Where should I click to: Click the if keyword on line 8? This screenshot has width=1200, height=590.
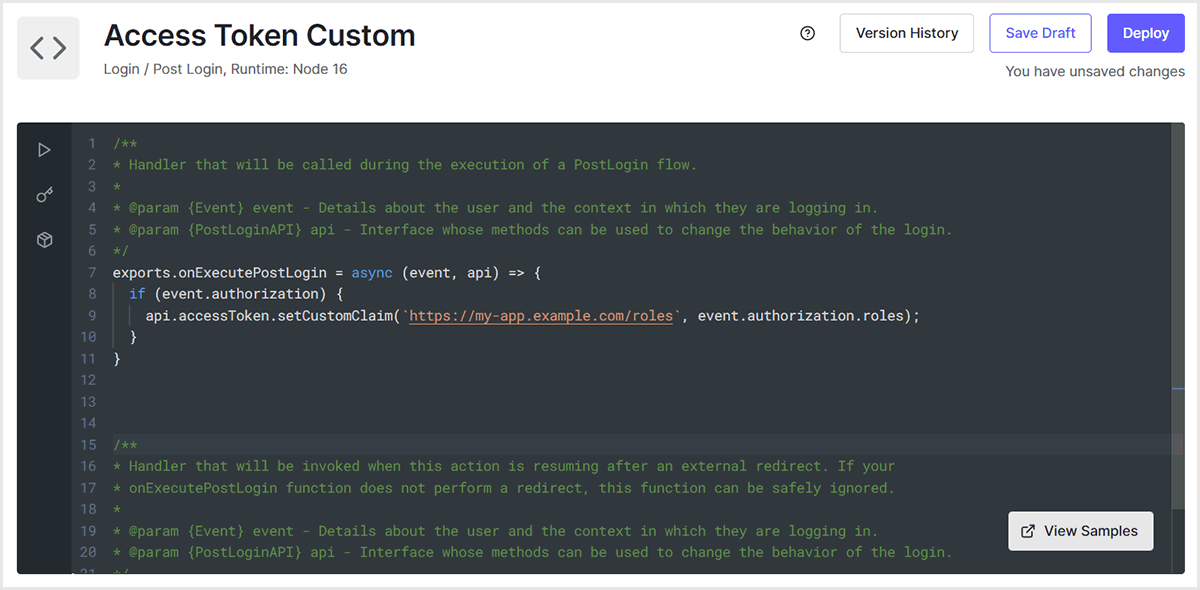tap(137, 294)
